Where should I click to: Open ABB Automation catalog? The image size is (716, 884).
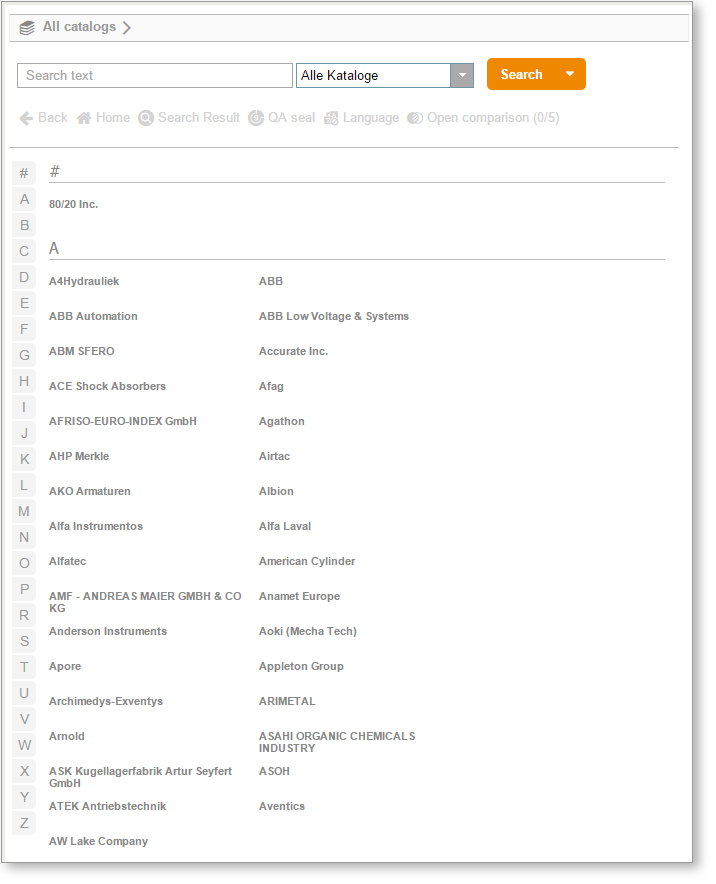click(93, 316)
